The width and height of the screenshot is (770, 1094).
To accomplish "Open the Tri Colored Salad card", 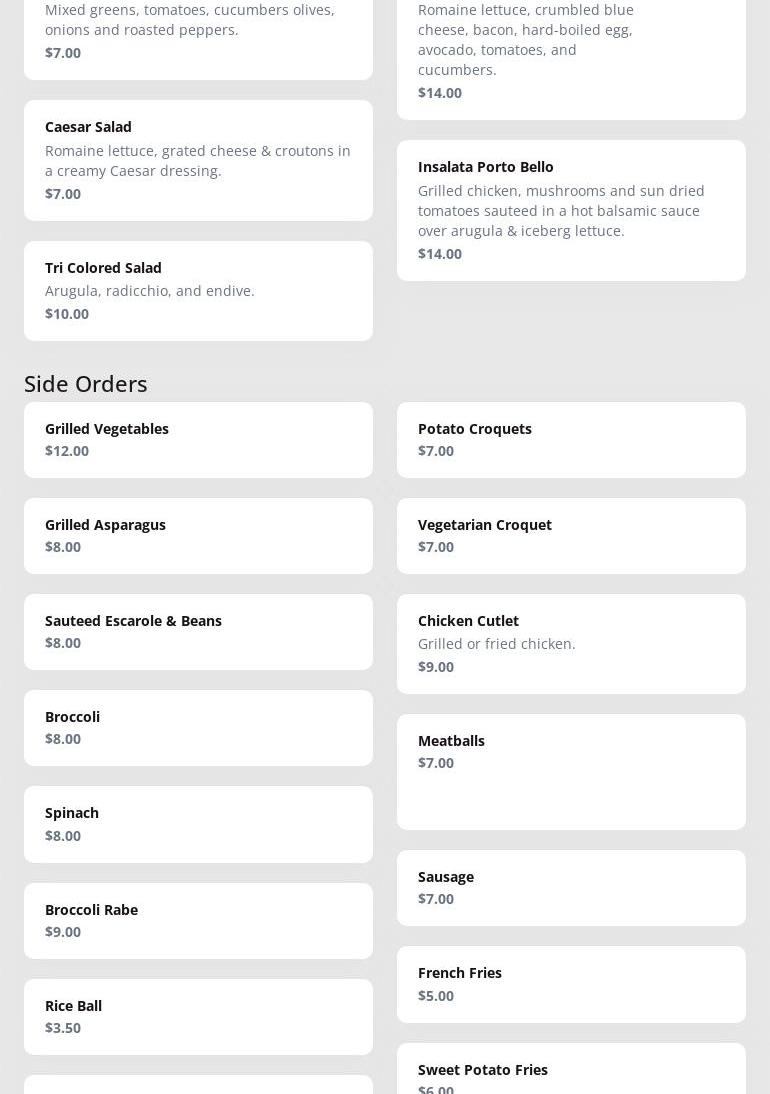I will [x=198, y=291].
